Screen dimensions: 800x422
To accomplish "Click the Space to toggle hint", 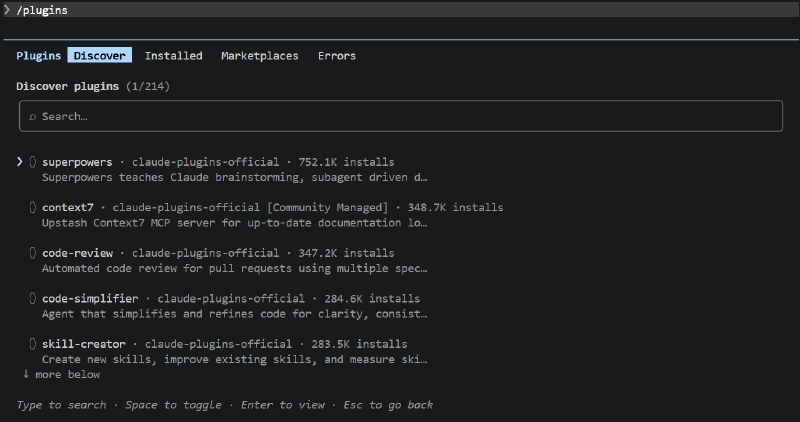I will 173,405.
